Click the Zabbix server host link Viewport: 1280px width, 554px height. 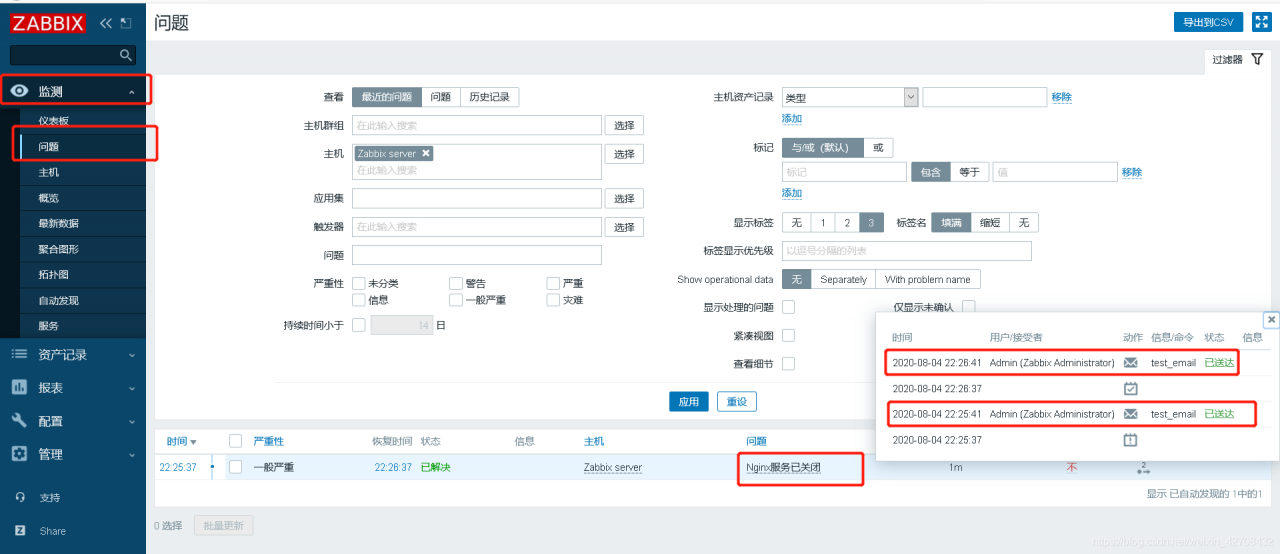pos(613,467)
